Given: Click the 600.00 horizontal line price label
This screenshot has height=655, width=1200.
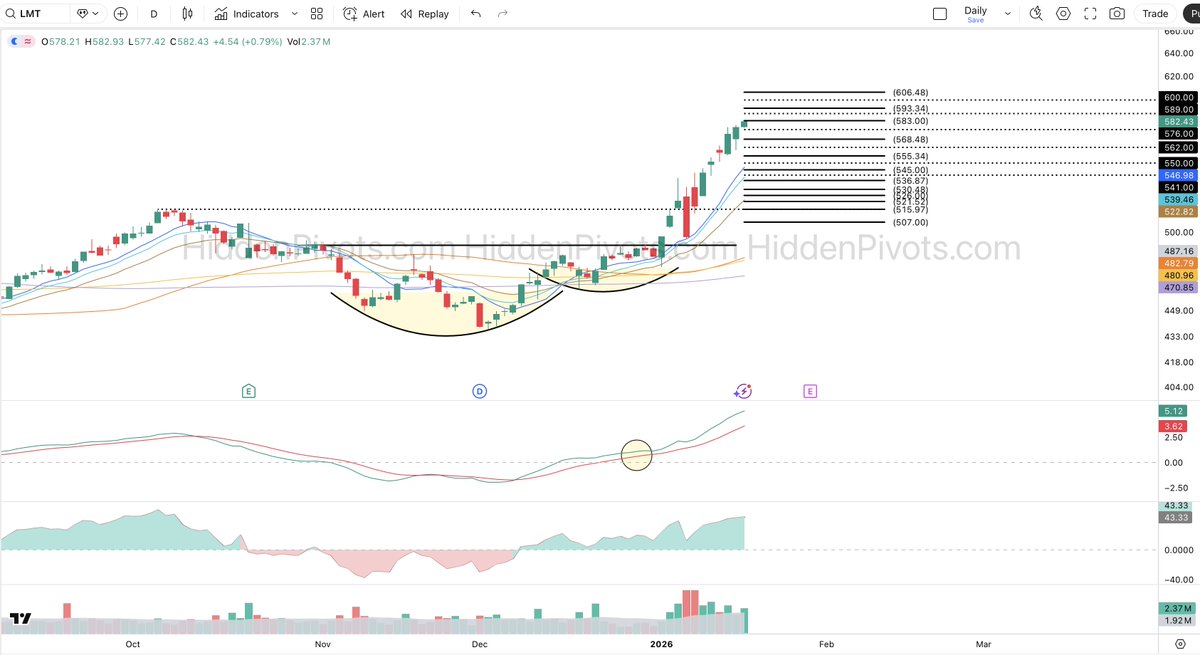Looking at the screenshot, I should click(1180, 97).
